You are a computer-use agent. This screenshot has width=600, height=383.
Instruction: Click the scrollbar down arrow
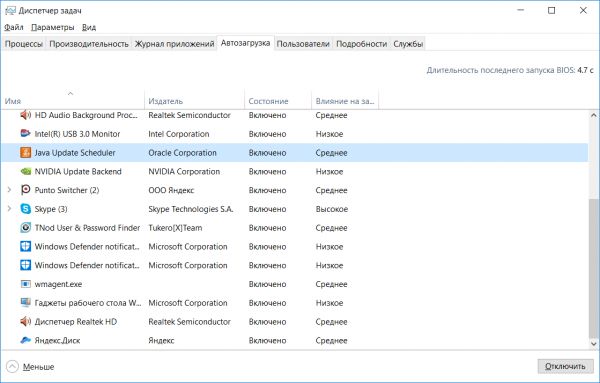(x=593, y=344)
